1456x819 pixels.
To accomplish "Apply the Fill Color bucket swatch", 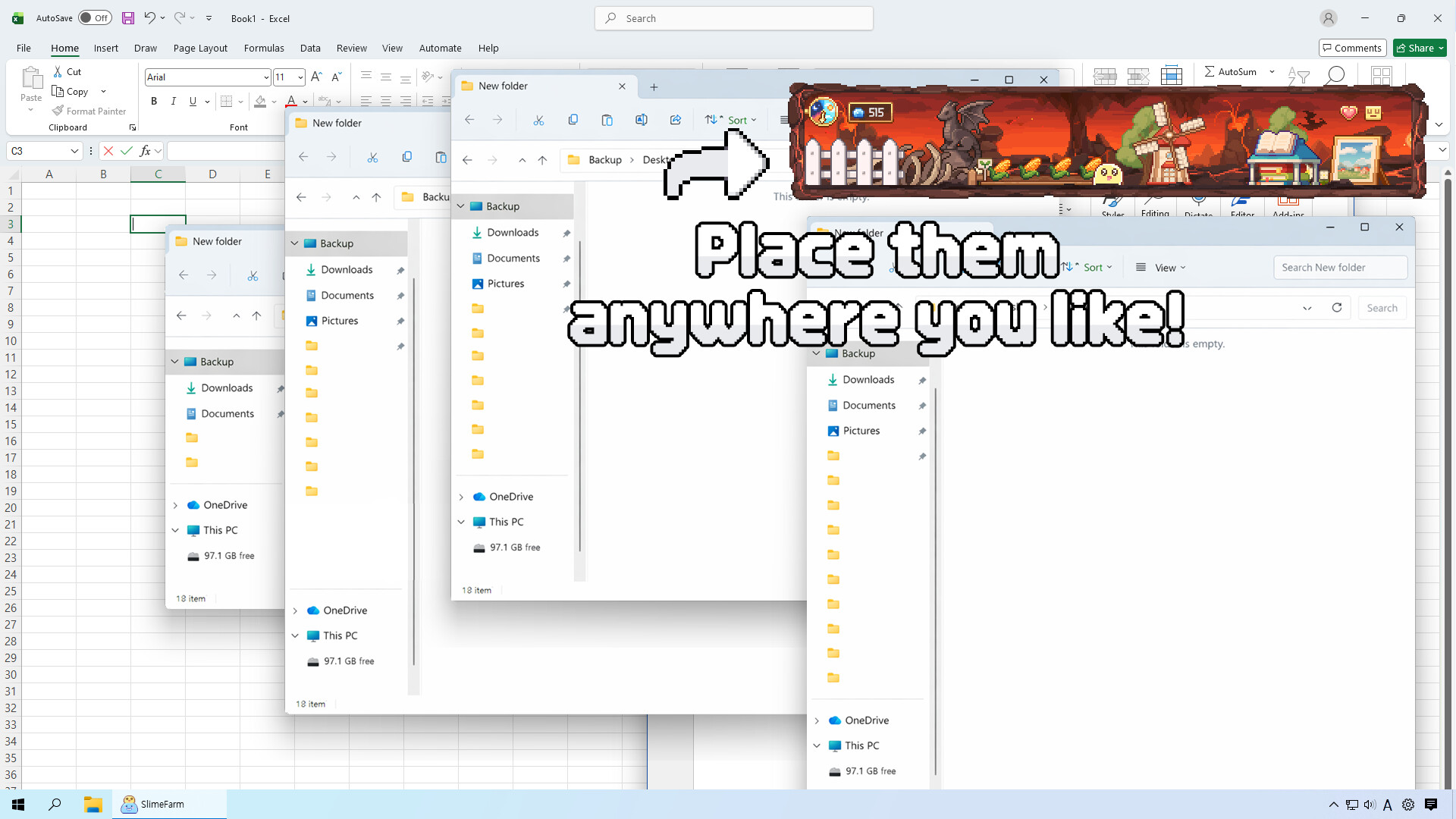I will [260, 101].
